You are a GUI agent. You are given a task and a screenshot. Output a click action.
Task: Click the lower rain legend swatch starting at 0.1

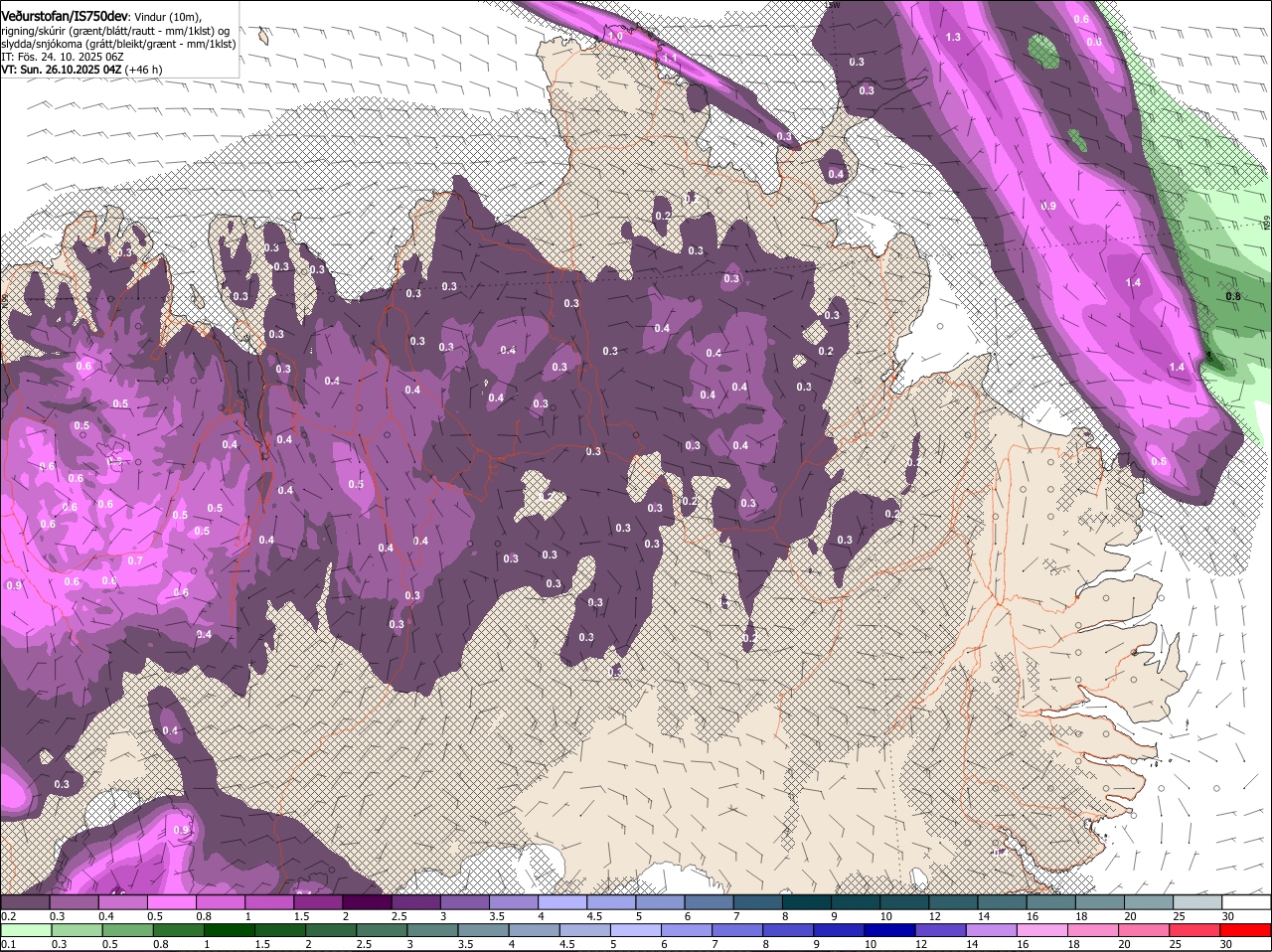[27, 929]
